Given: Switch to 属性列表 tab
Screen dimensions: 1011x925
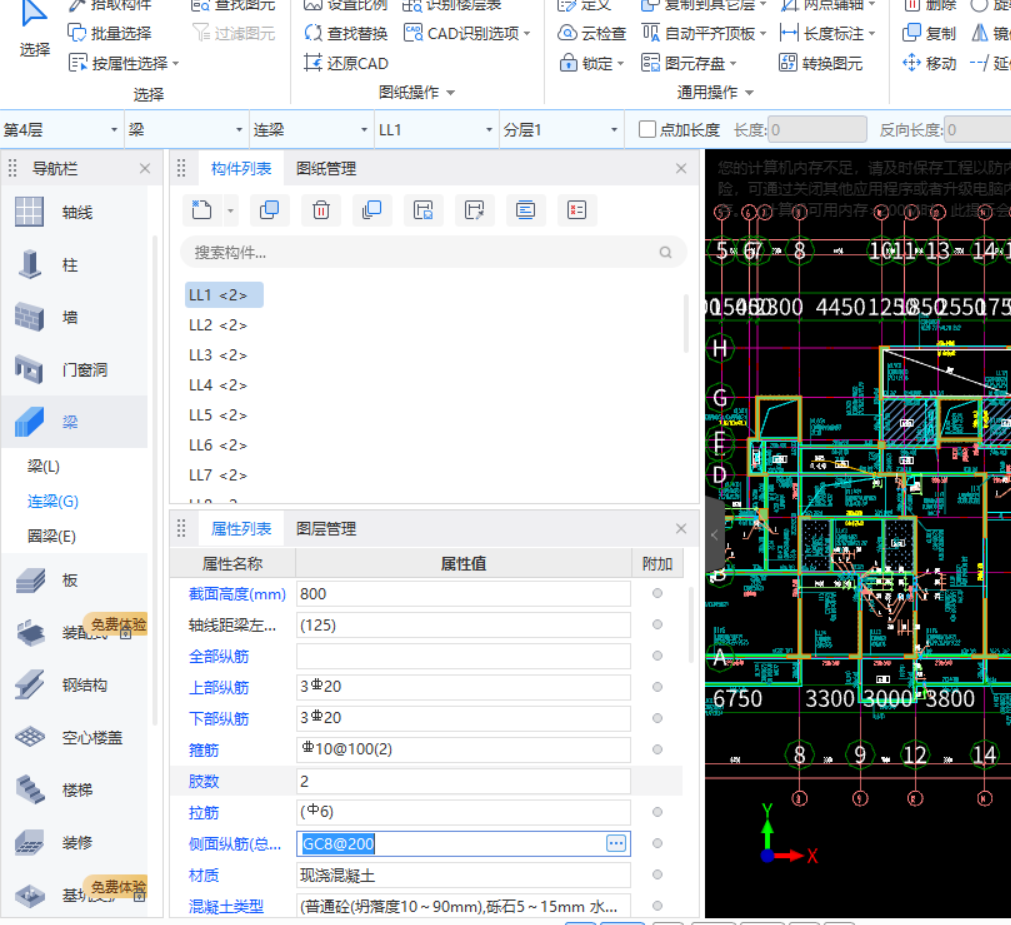Looking at the screenshot, I should click(241, 529).
